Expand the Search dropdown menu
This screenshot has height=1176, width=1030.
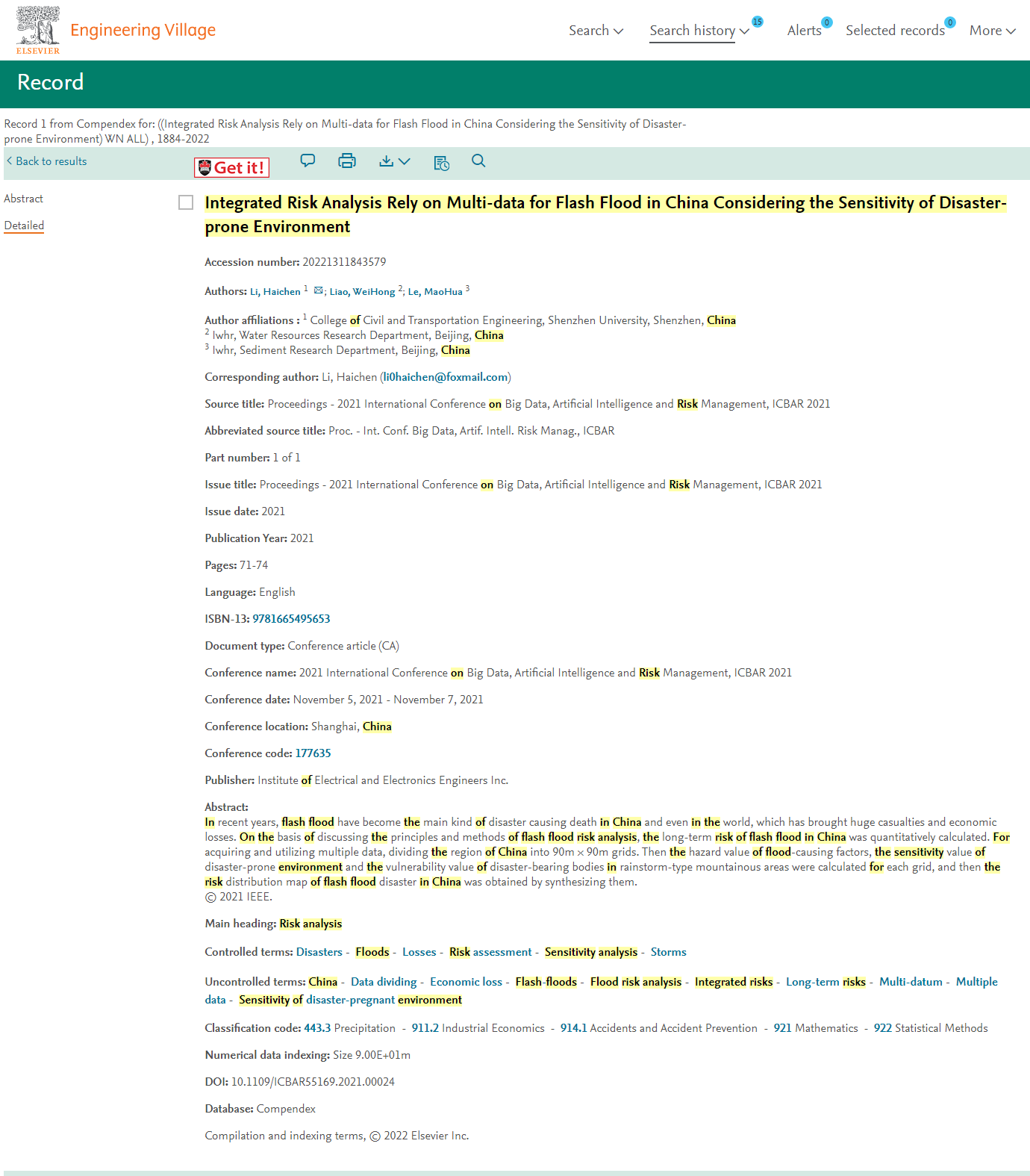596,31
